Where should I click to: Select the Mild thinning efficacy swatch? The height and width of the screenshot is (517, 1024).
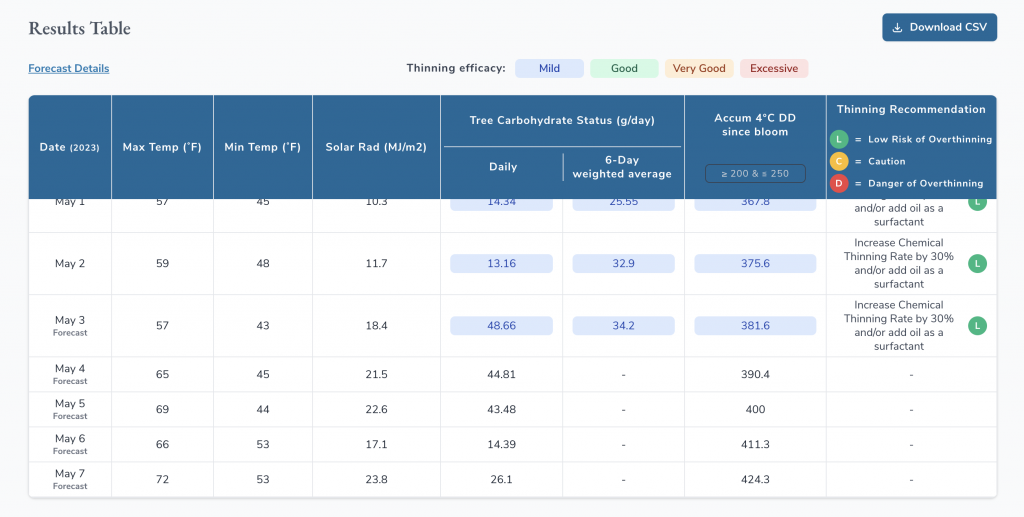coord(549,69)
